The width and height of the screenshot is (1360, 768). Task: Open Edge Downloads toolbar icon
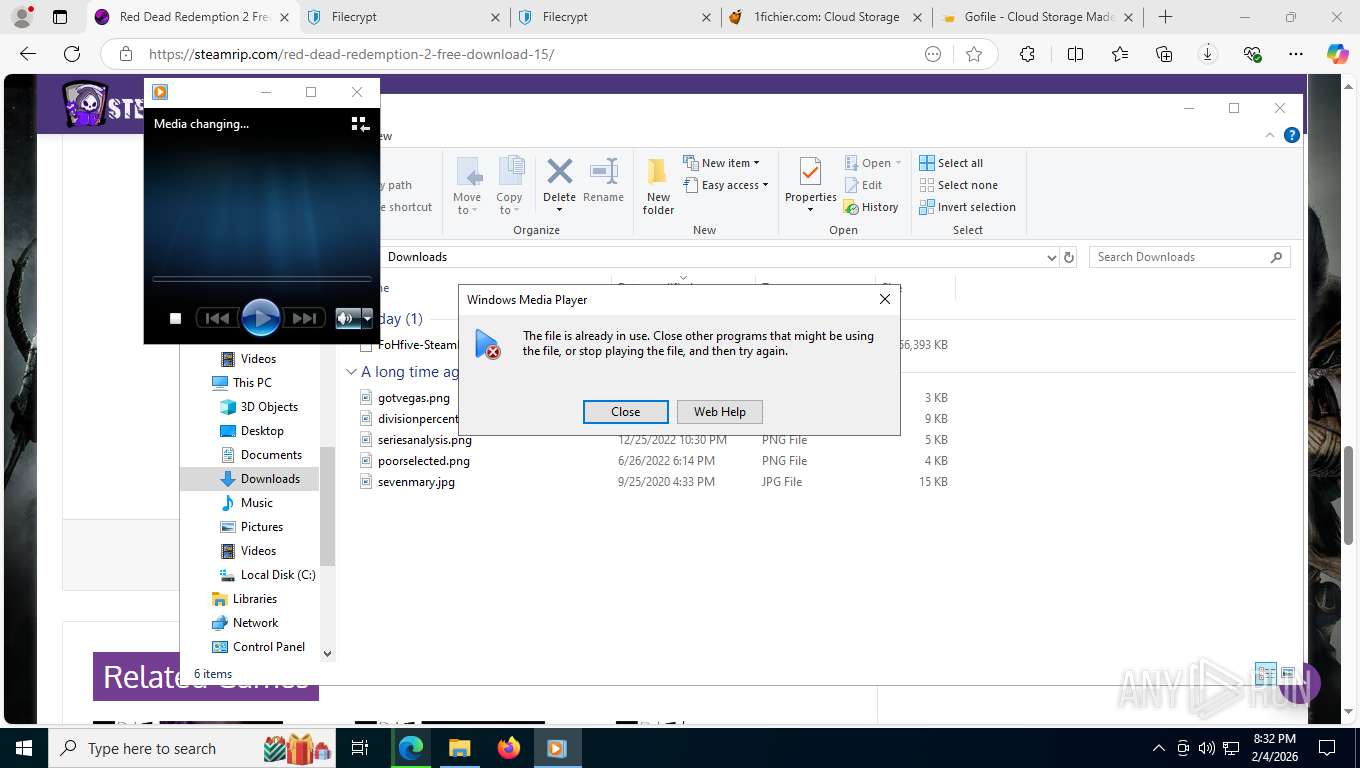coord(1208,54)
